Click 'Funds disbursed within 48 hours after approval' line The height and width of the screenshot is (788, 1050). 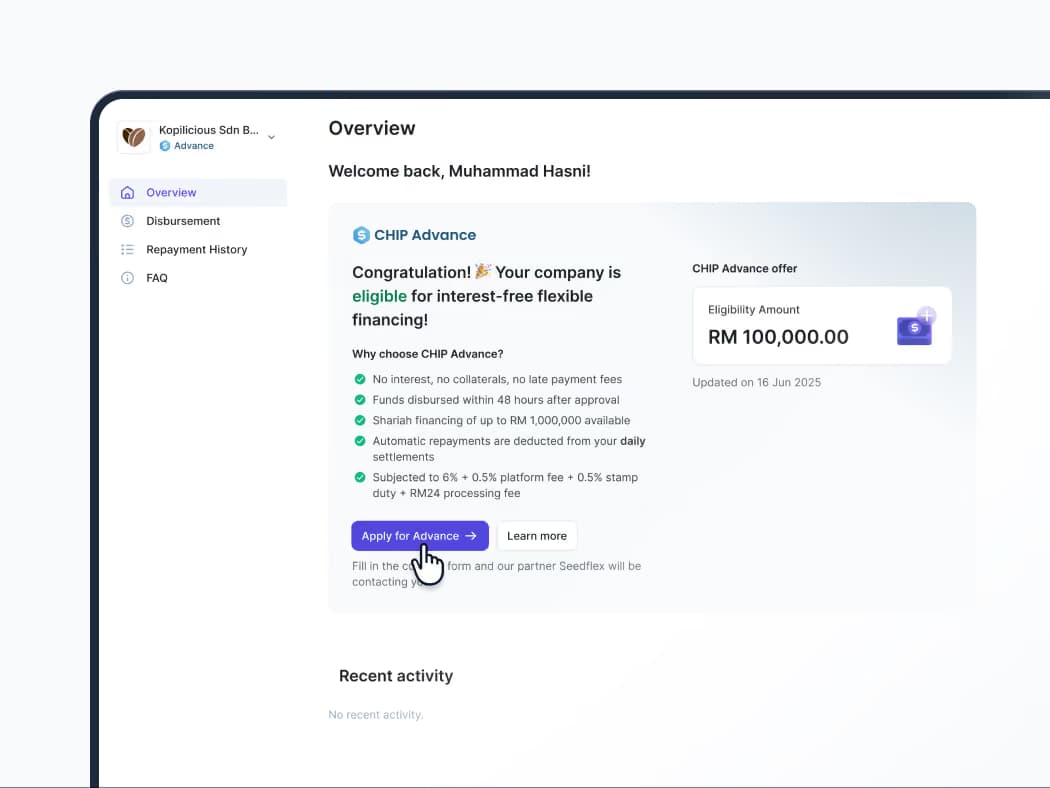click(496, 400)
